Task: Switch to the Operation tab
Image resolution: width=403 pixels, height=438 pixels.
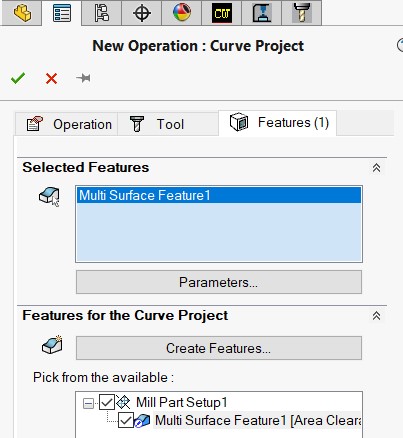Action: coord(67,124)
